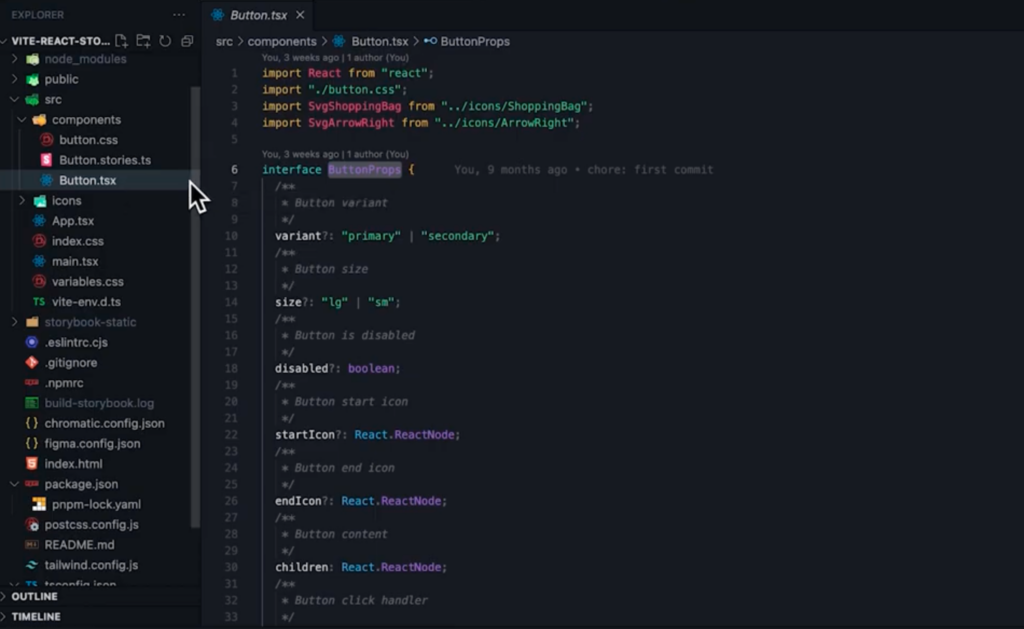
Task: Select Button.tsx in the file tree
Action: (88, 180)
